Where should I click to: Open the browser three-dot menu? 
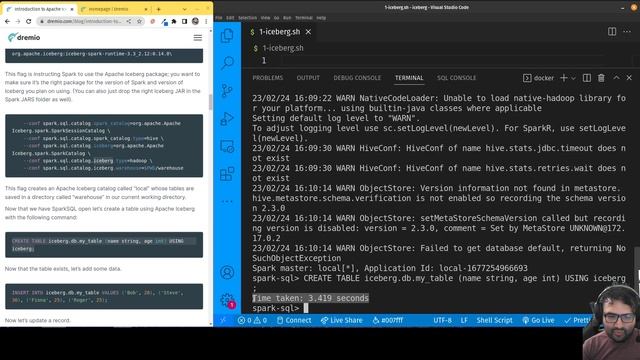coord(206,21)
